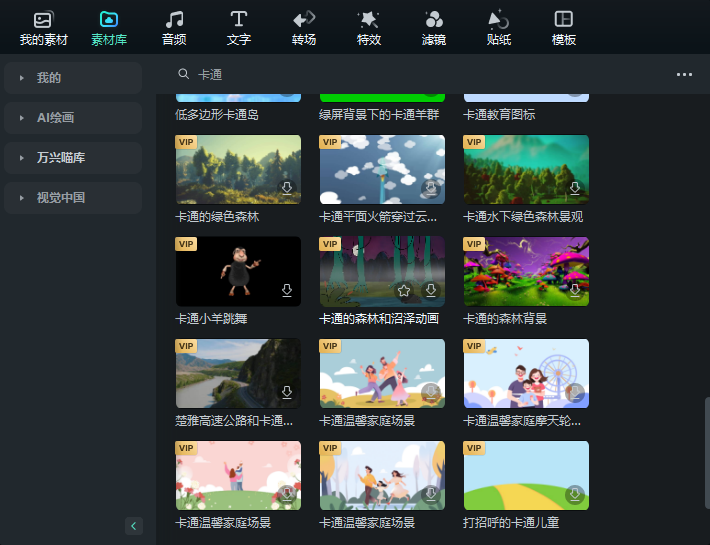Expand the 视觉中国 sidebar category
Screen dimensions: 710x545
point(72,198)
